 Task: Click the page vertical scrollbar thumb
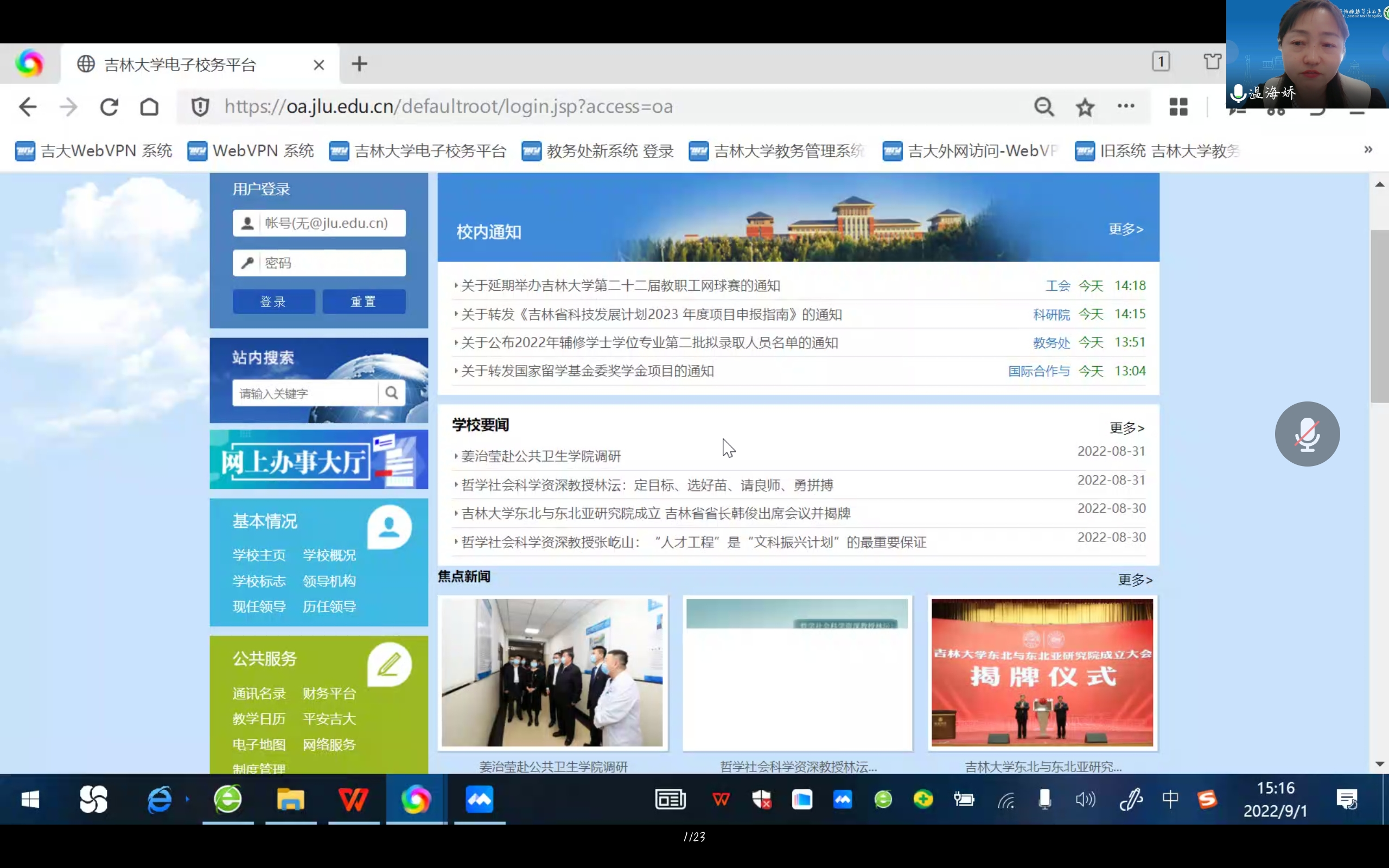1379,316
